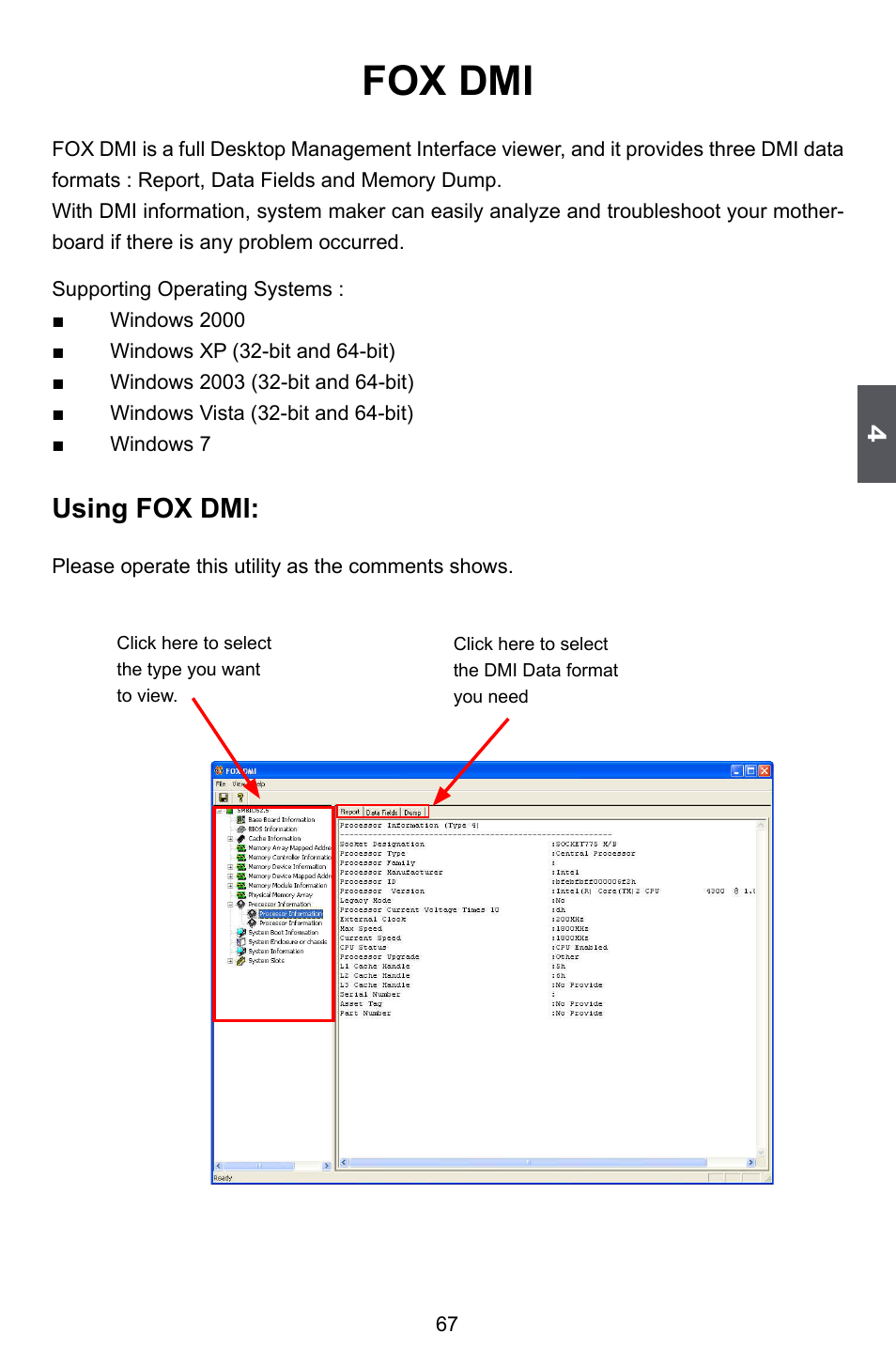Select the SMBIOS2.5 root node icon
This screenshot has width=896, height=1364.
tap(230, 811)
